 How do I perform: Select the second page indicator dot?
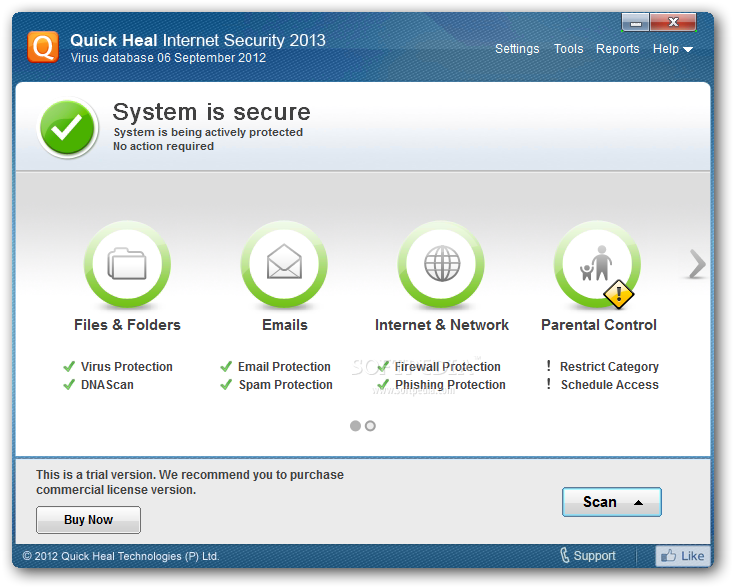(370, 426)
